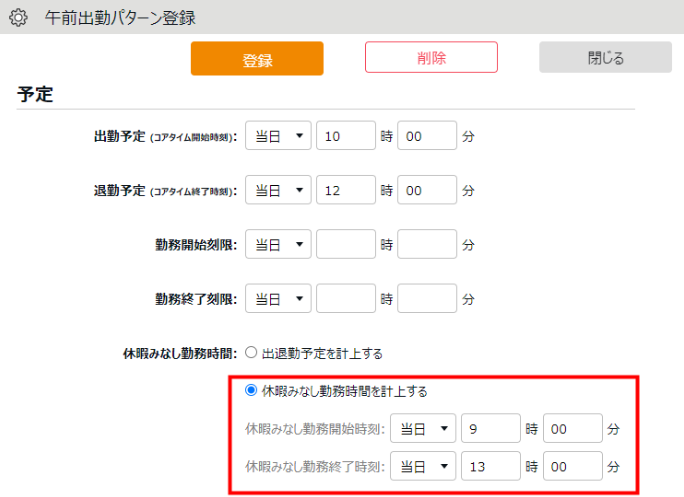The height and width of the screenshot is (497, 684).
Task: Click the 休暇みなし勤務終了時刻 hour field showing 13
Action: click(x=490, y=466)
